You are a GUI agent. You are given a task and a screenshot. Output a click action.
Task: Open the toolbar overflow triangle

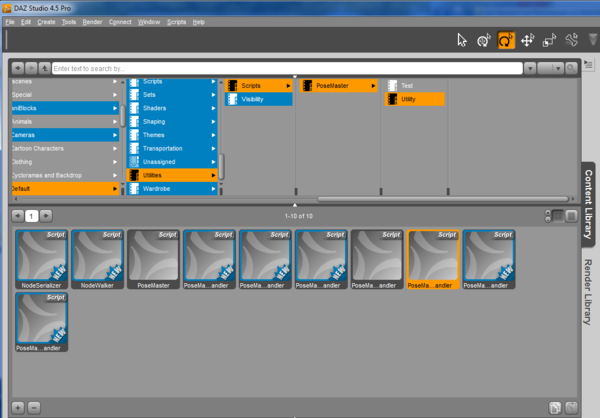pyautogui.click(x=593, y=39)
